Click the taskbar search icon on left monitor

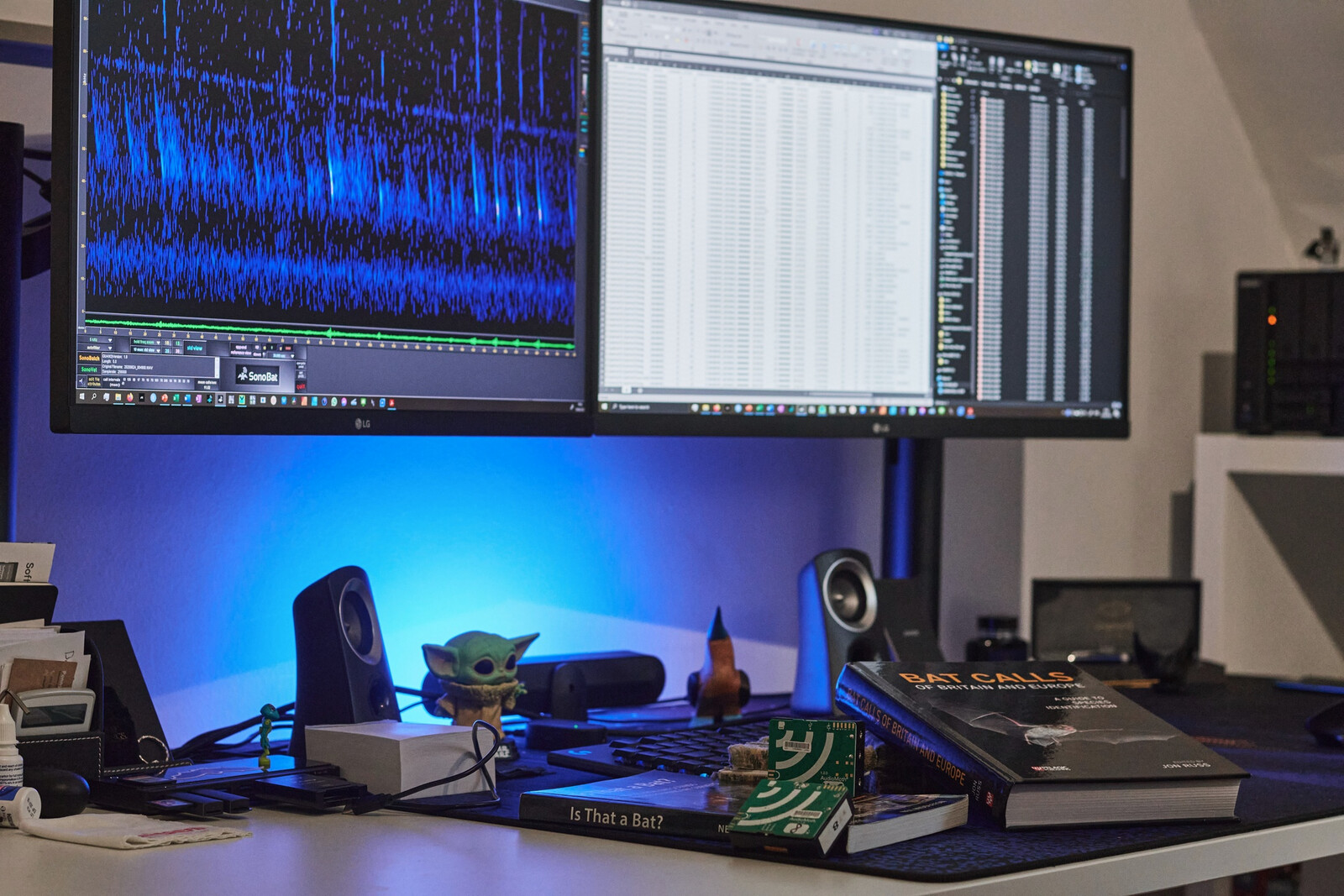coord(93,397)
